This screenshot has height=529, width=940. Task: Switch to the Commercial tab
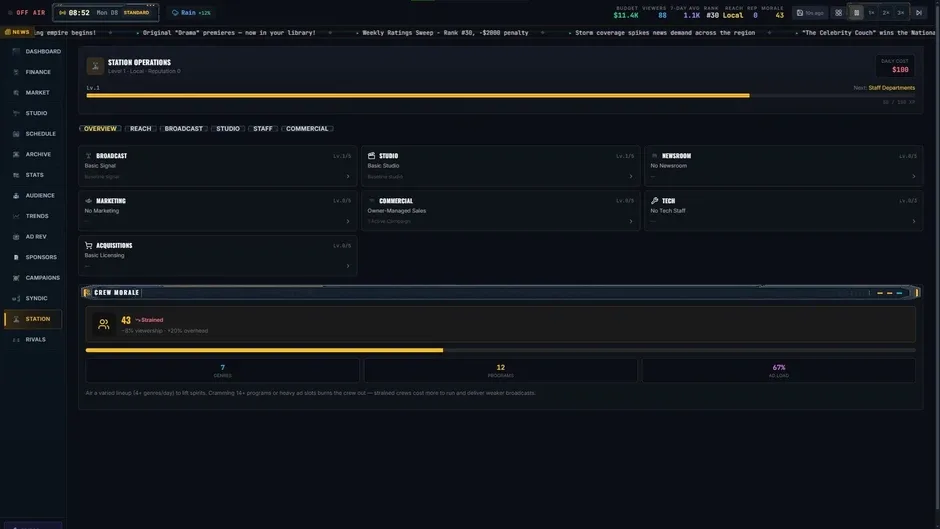coord(307,128)
